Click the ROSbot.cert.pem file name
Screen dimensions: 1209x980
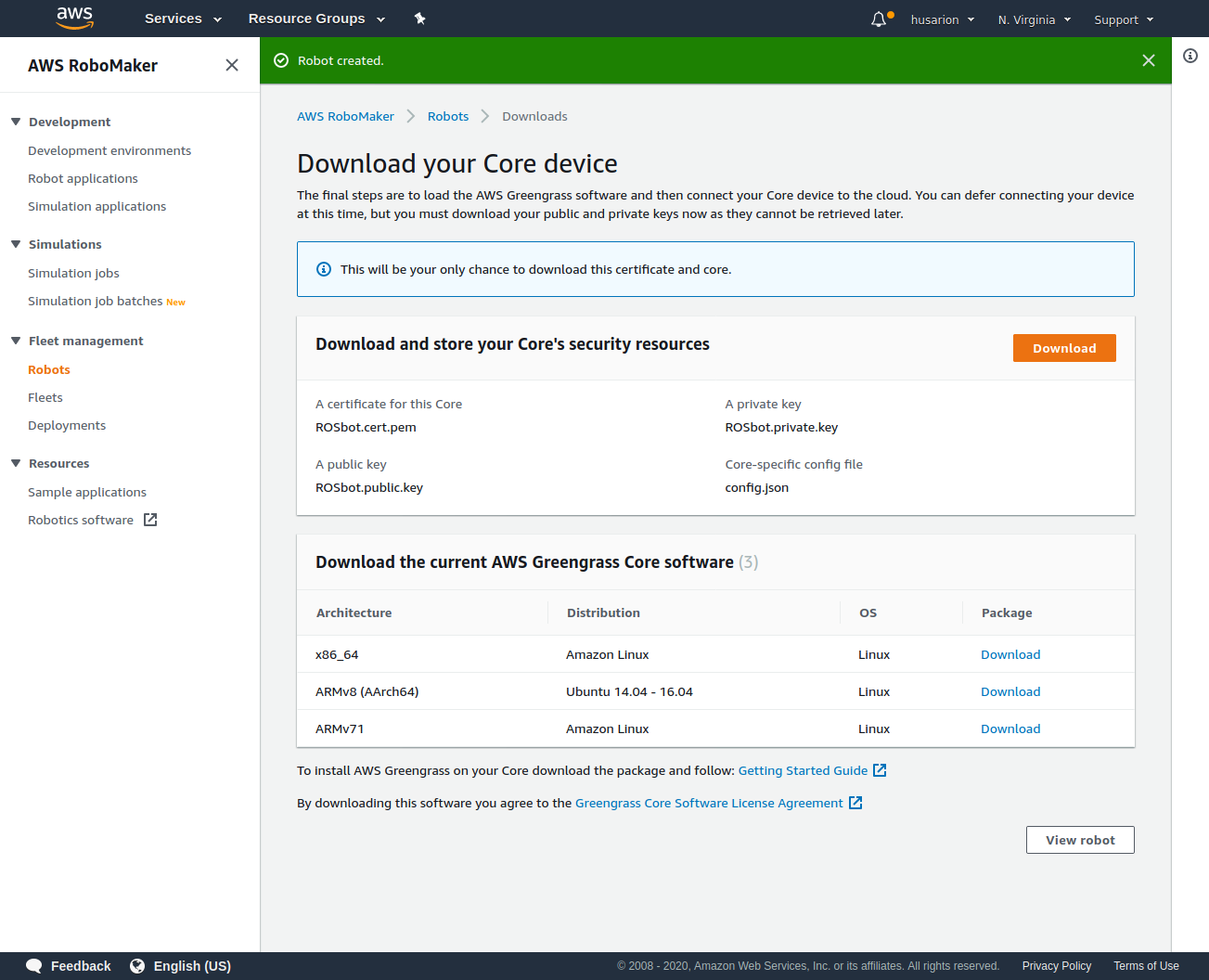pos(366,427)
